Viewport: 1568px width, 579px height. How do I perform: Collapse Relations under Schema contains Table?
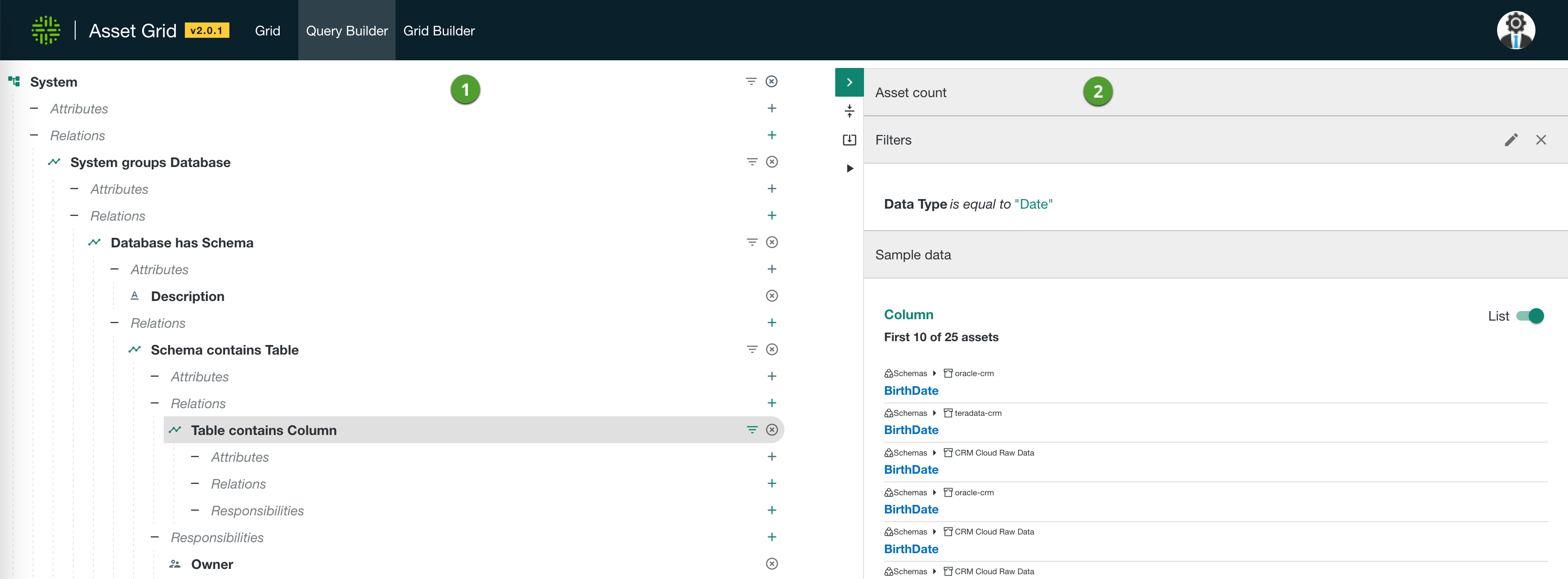tap(155, 402)
